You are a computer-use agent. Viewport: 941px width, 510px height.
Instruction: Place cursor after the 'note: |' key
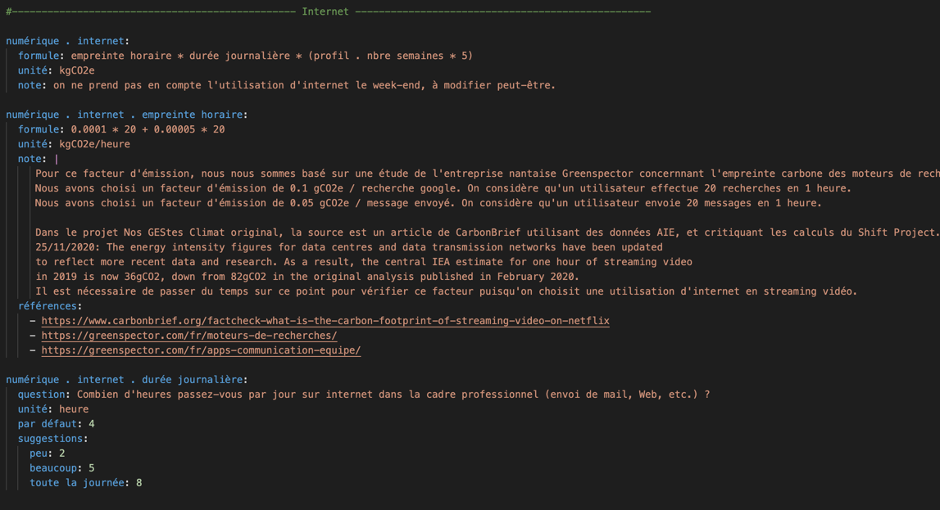coord(56,159)
